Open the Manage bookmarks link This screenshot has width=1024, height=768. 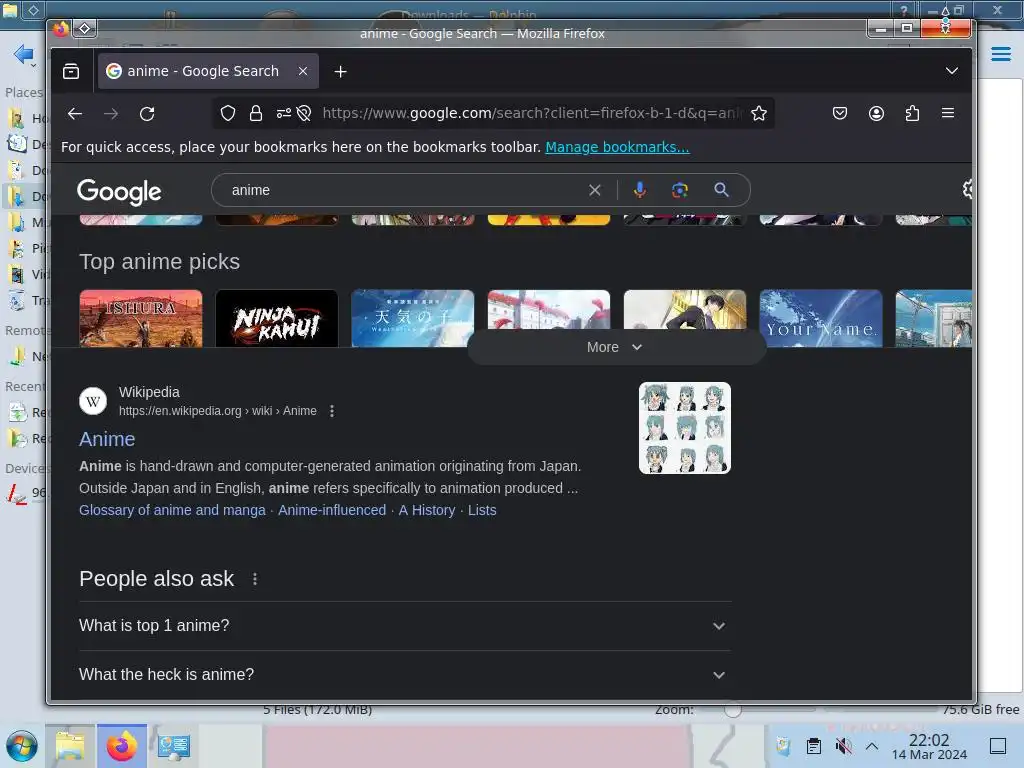point(617,147)
